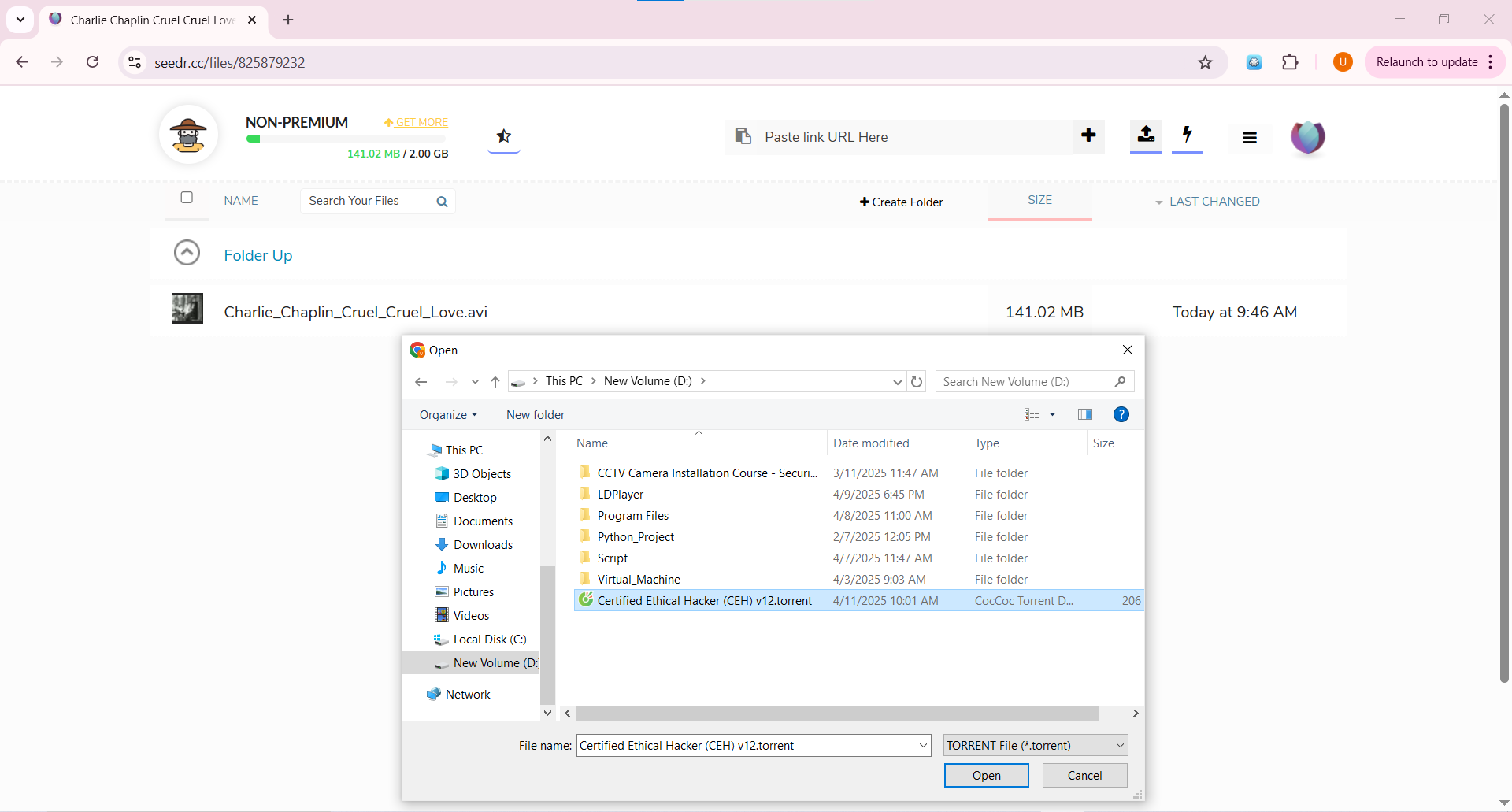
Task: Sort by LAST CHANGED column
Action: pos(1214,202)
